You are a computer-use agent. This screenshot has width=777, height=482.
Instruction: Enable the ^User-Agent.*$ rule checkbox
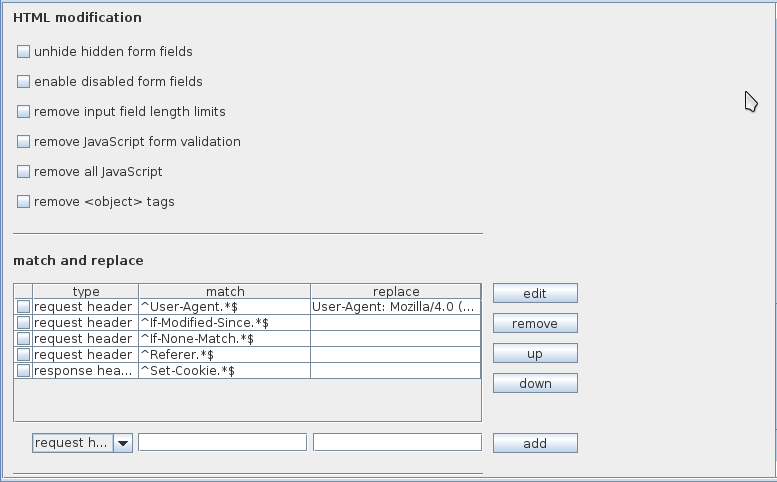coord(23,307)
